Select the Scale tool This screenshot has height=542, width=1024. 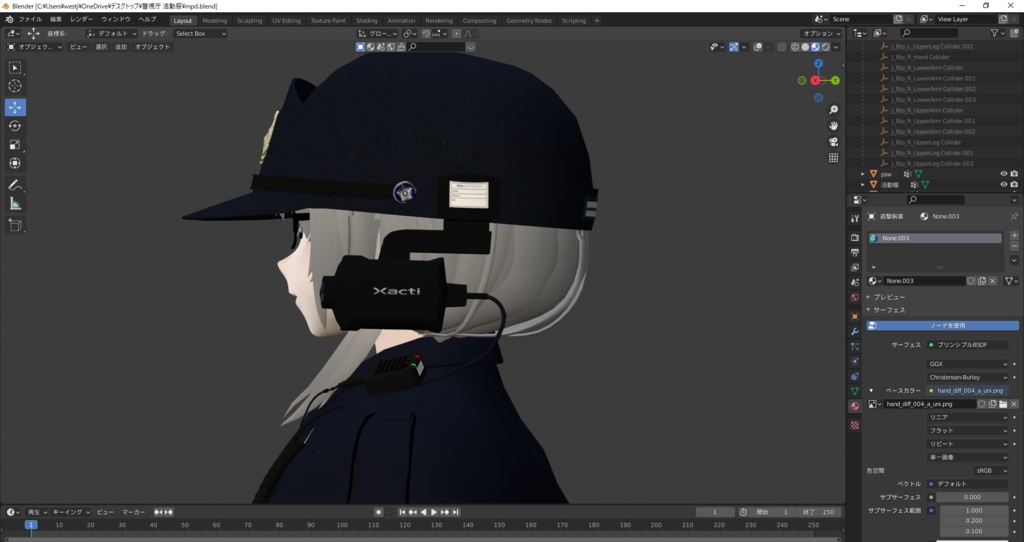pyautogui.click(x=15, y=145)
